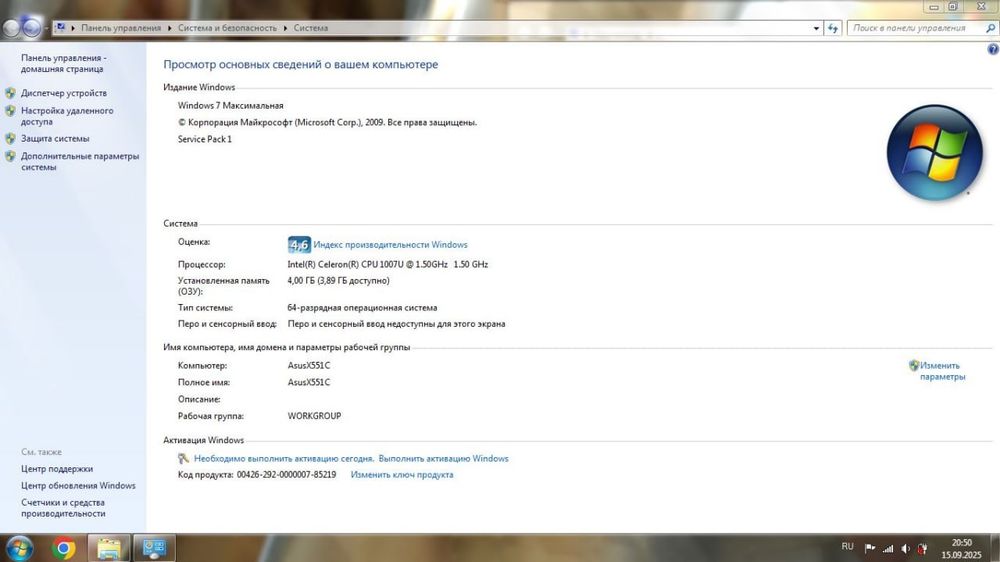Image resolution: width=1000 pixels, height=562 pixels.
Task: Click memory value '4,00 ГБ (3,89 ГБ доступно)'
Action: (339, 281)
